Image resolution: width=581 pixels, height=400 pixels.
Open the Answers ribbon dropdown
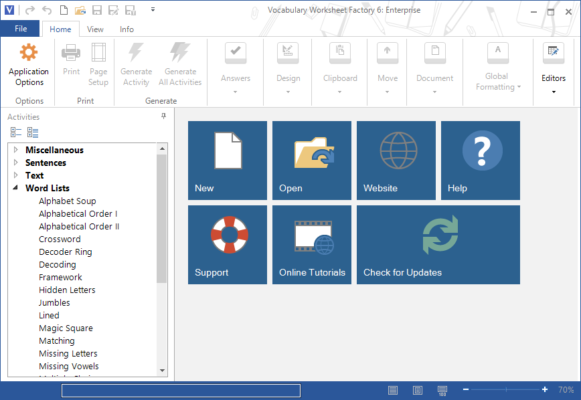(x=236, y=68)
